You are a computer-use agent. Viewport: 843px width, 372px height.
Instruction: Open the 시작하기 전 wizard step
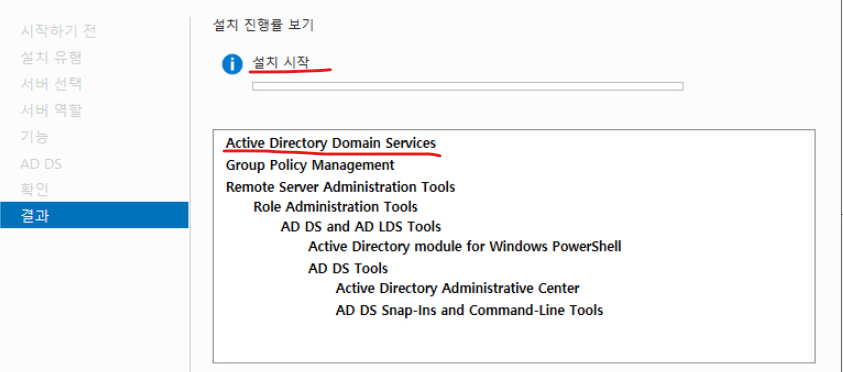coord(59,31)
